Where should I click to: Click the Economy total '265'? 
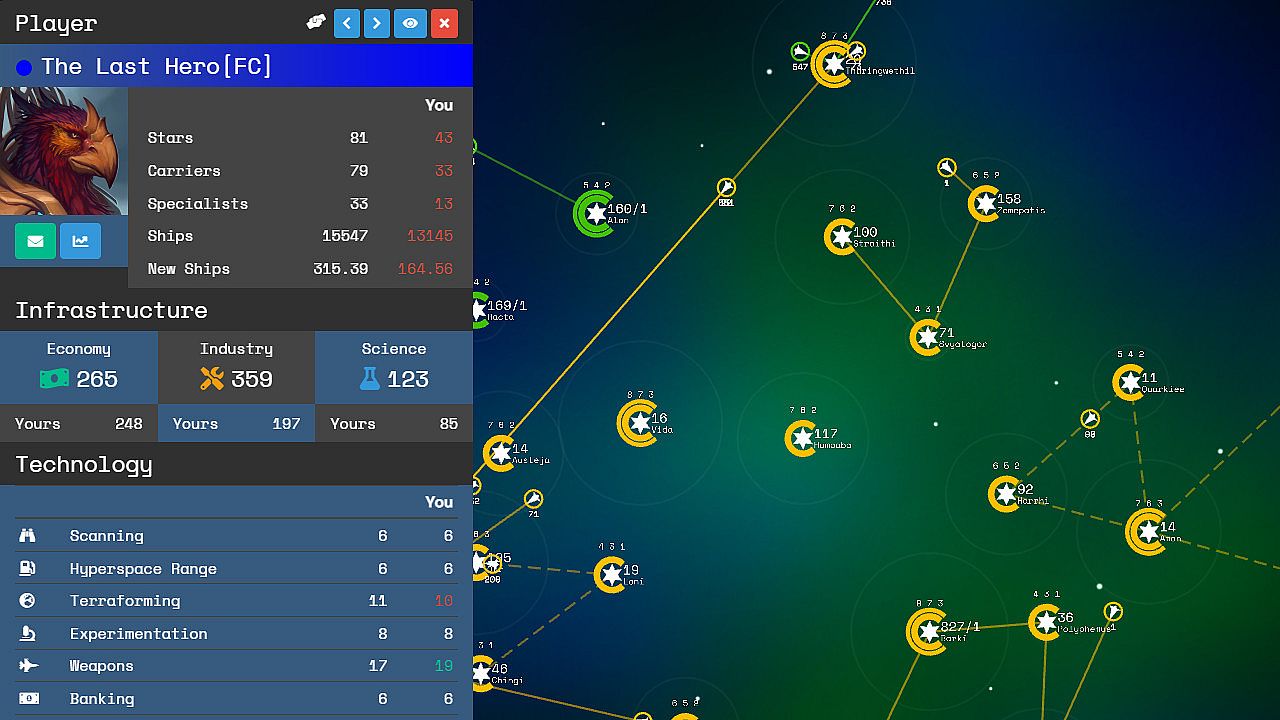(97, 379)
